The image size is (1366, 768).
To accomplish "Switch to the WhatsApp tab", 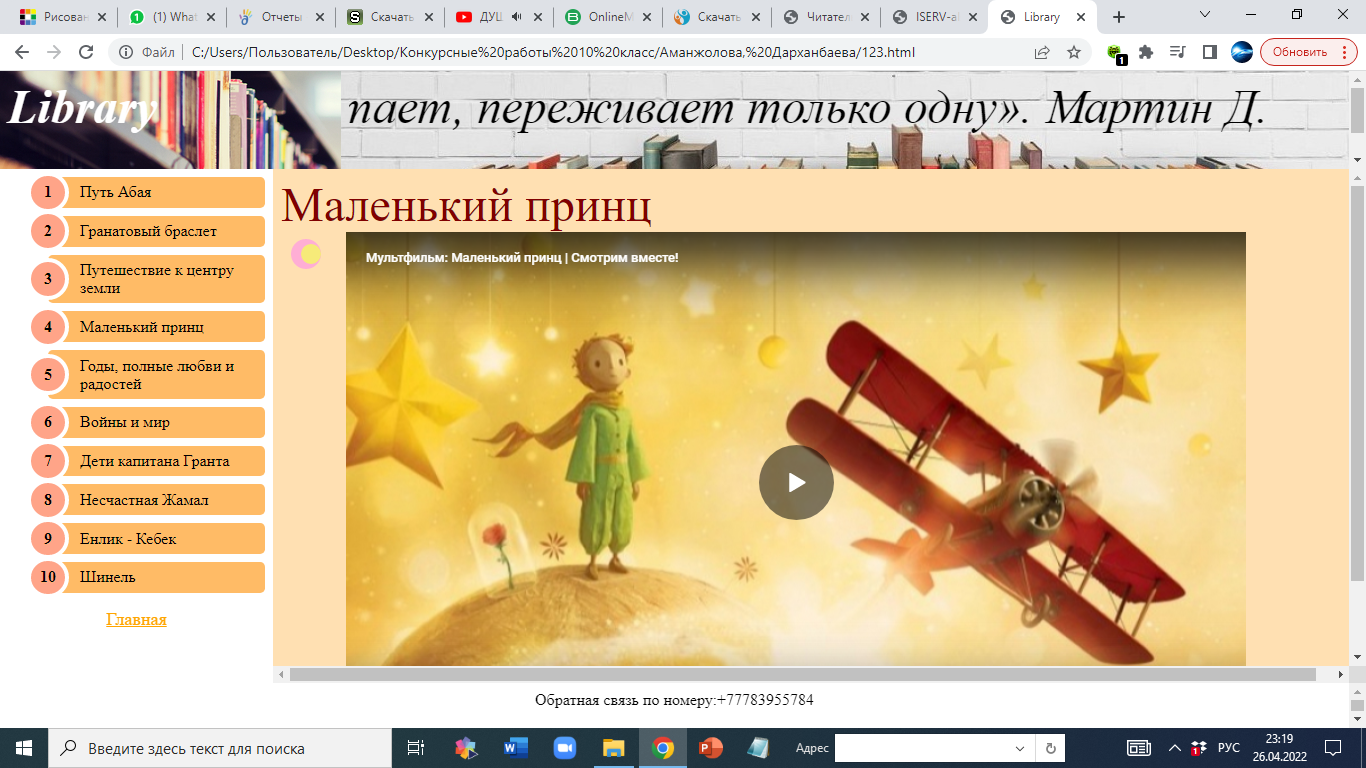I will click(173, 17).
